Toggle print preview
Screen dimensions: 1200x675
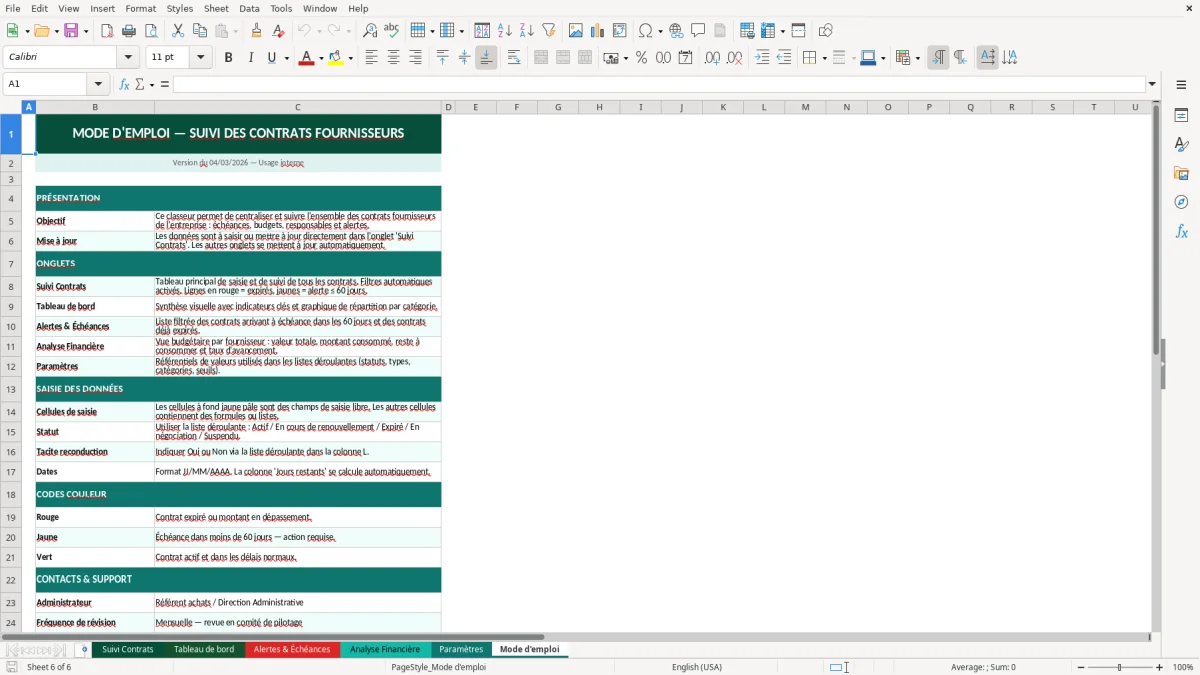tap(150, 31)
